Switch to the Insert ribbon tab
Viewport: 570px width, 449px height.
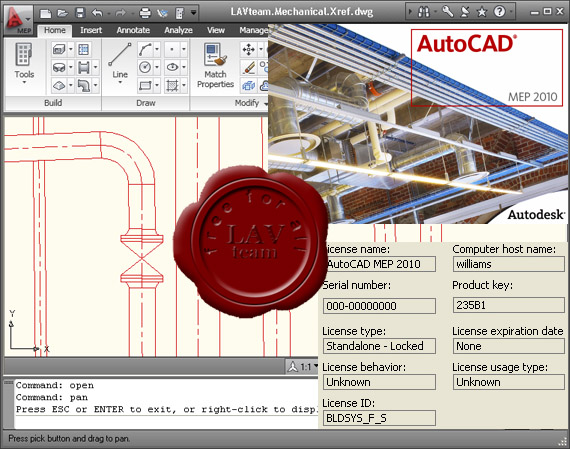tap(91, 30)
